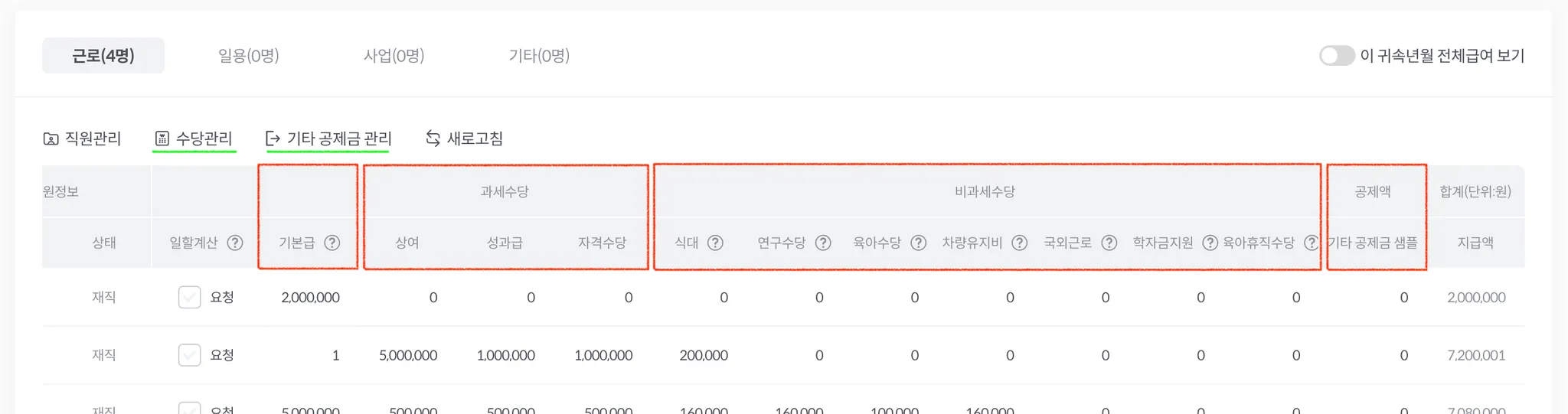Image resolution: width=1568 pixels, height=414 pixels.
Task: Click help icon next to 일할계산
Action: click(x=235, y=243)
